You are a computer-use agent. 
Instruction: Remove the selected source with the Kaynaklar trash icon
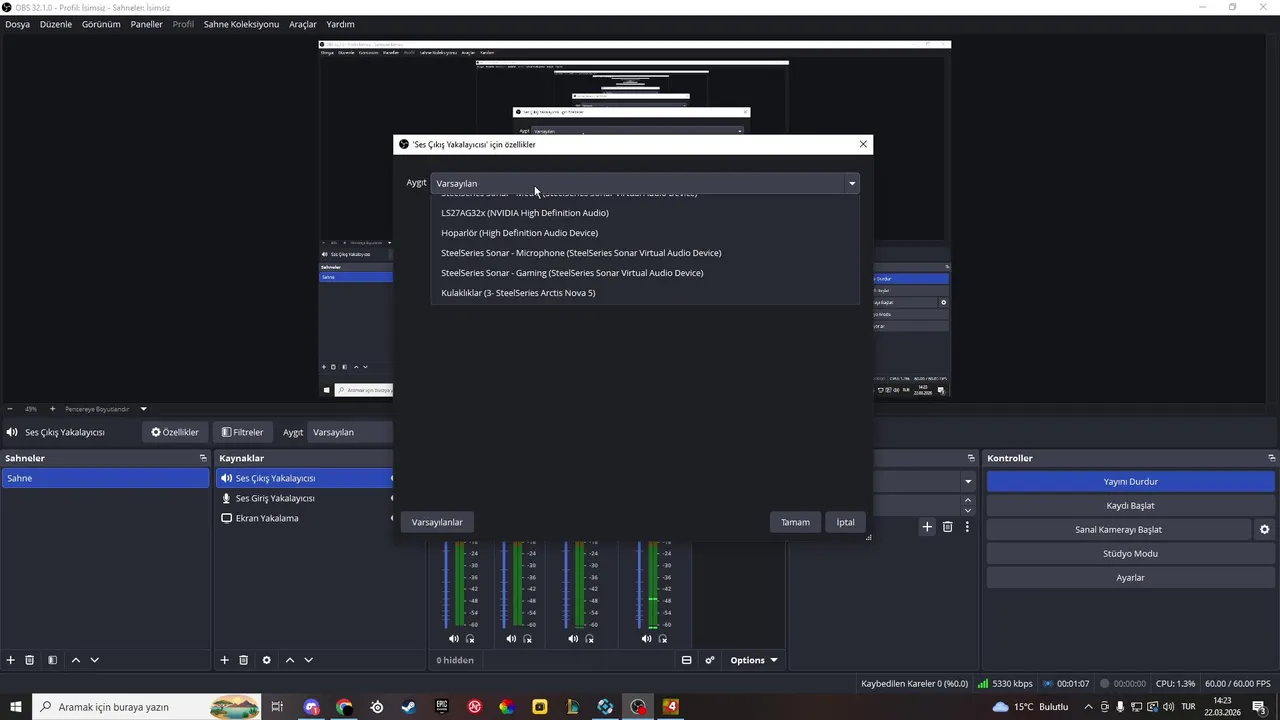(243, 660)
